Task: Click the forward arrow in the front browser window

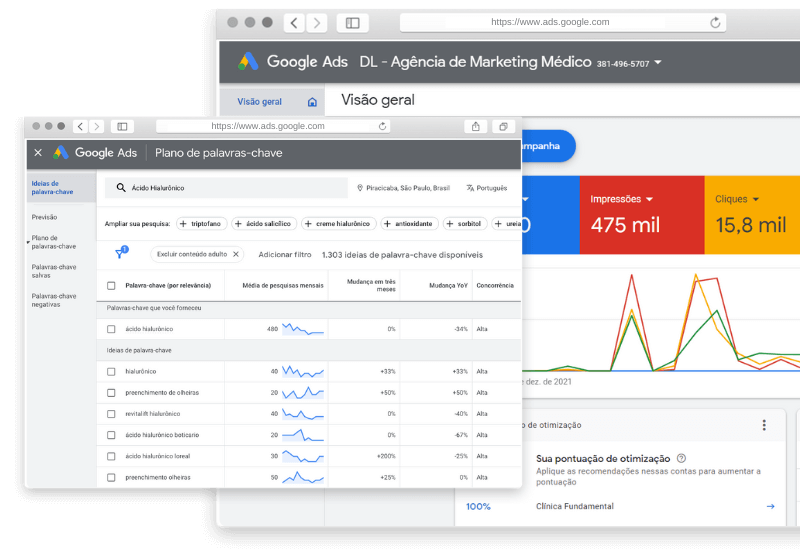Action: point(96,127)
